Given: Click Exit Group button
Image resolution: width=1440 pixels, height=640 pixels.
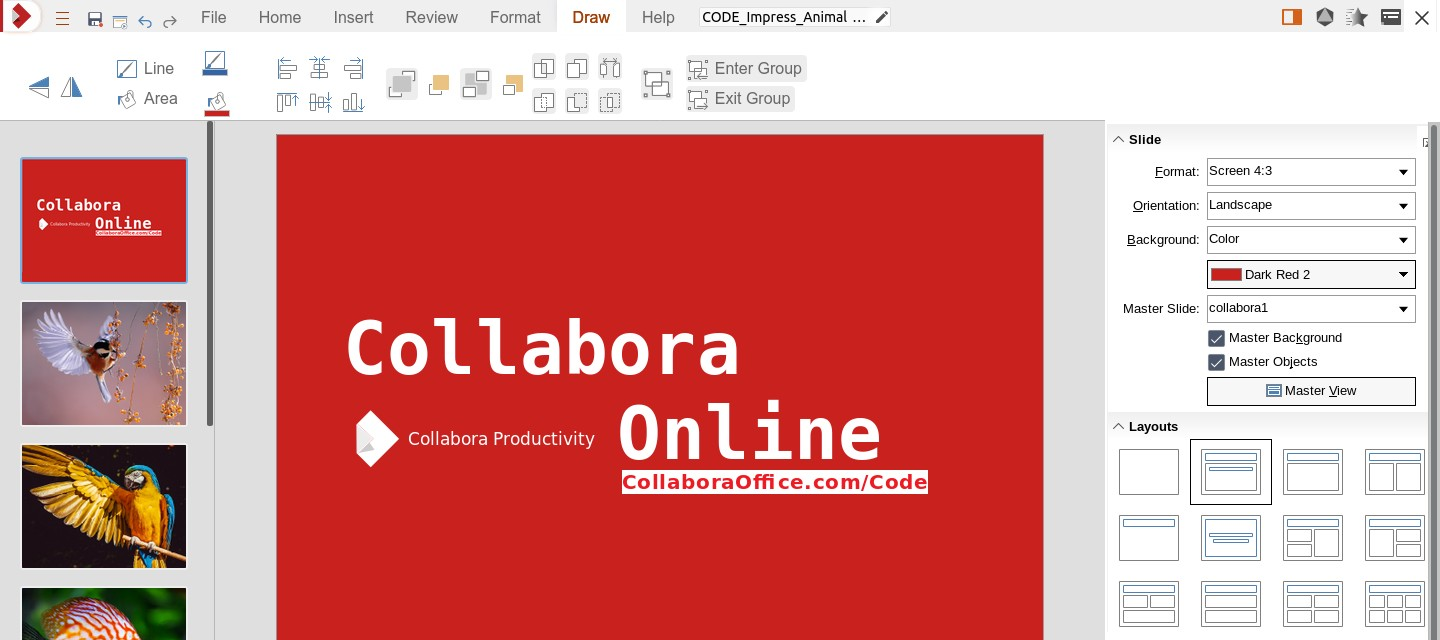Looking at the screenshot, I should [x=740, y=98].
